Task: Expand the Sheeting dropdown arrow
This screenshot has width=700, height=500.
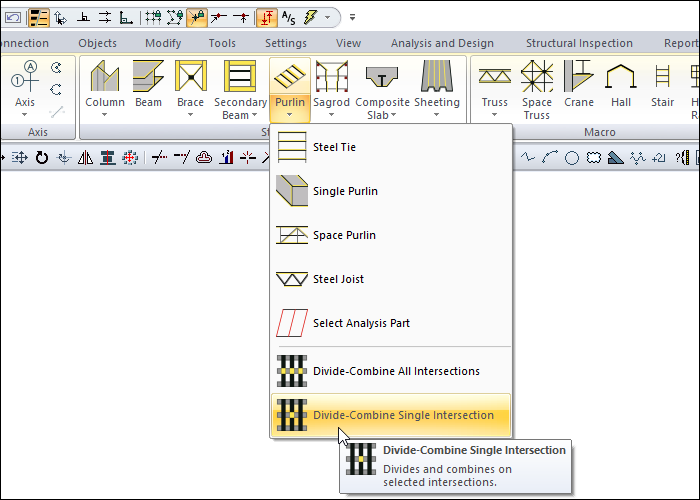Action: 437,115
